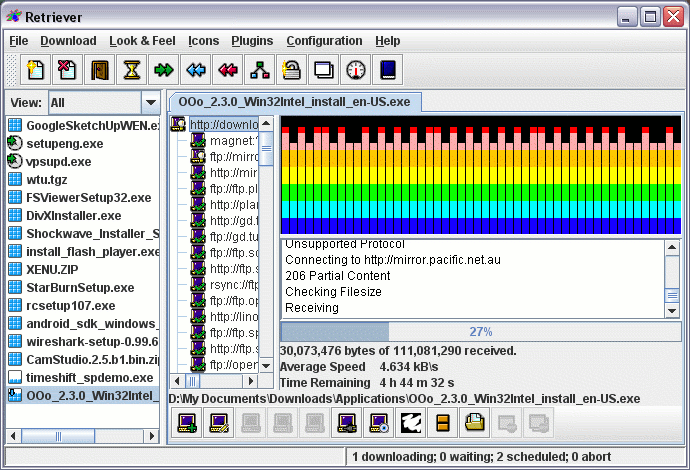Select wireshark-setup-0.99.6 entry in the list
Screen dimensions: 690x470
(84, 341)
